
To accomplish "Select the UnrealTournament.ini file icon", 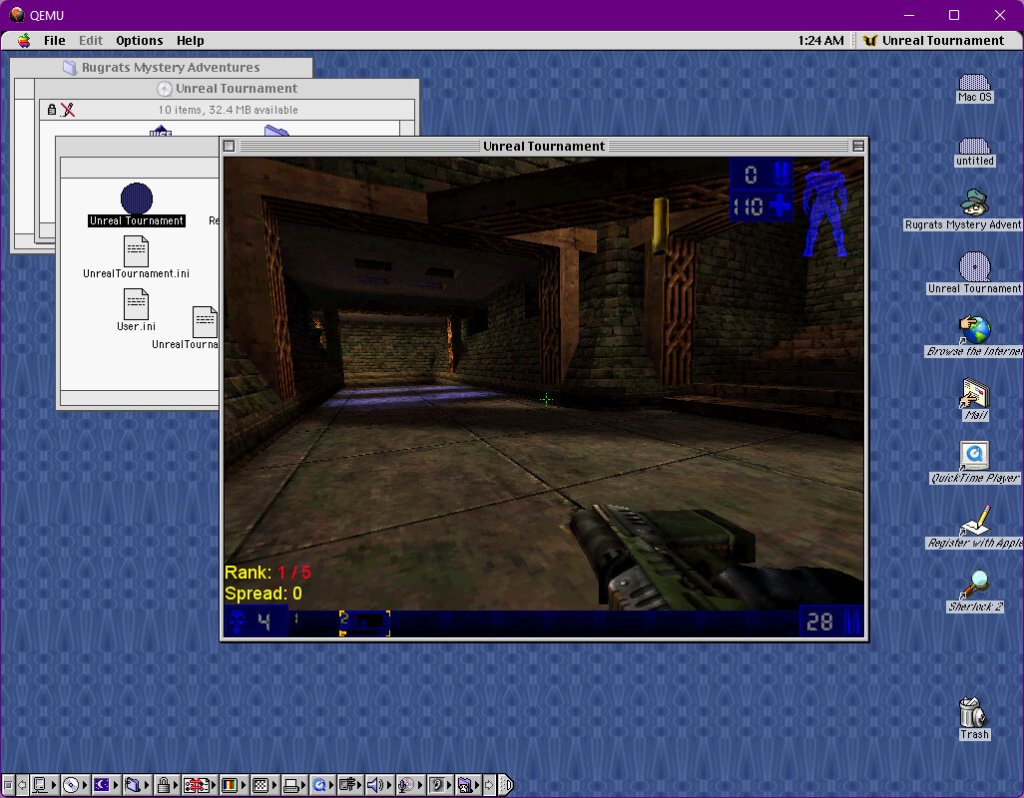I will pyautogui.click(x=136, y=251).
